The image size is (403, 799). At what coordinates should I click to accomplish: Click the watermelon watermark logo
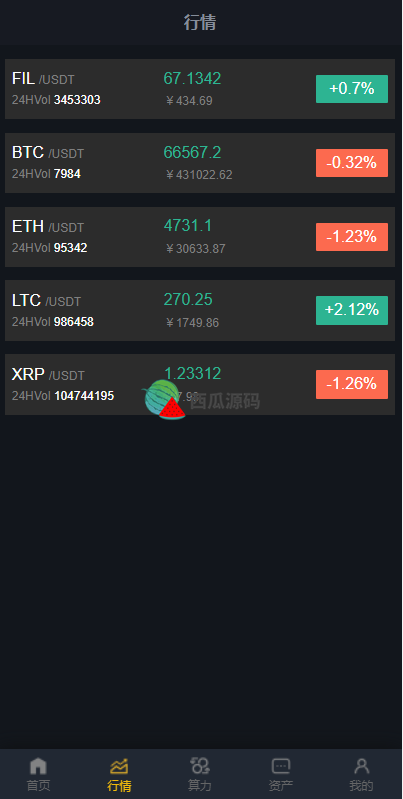click(x=165, y=400)
